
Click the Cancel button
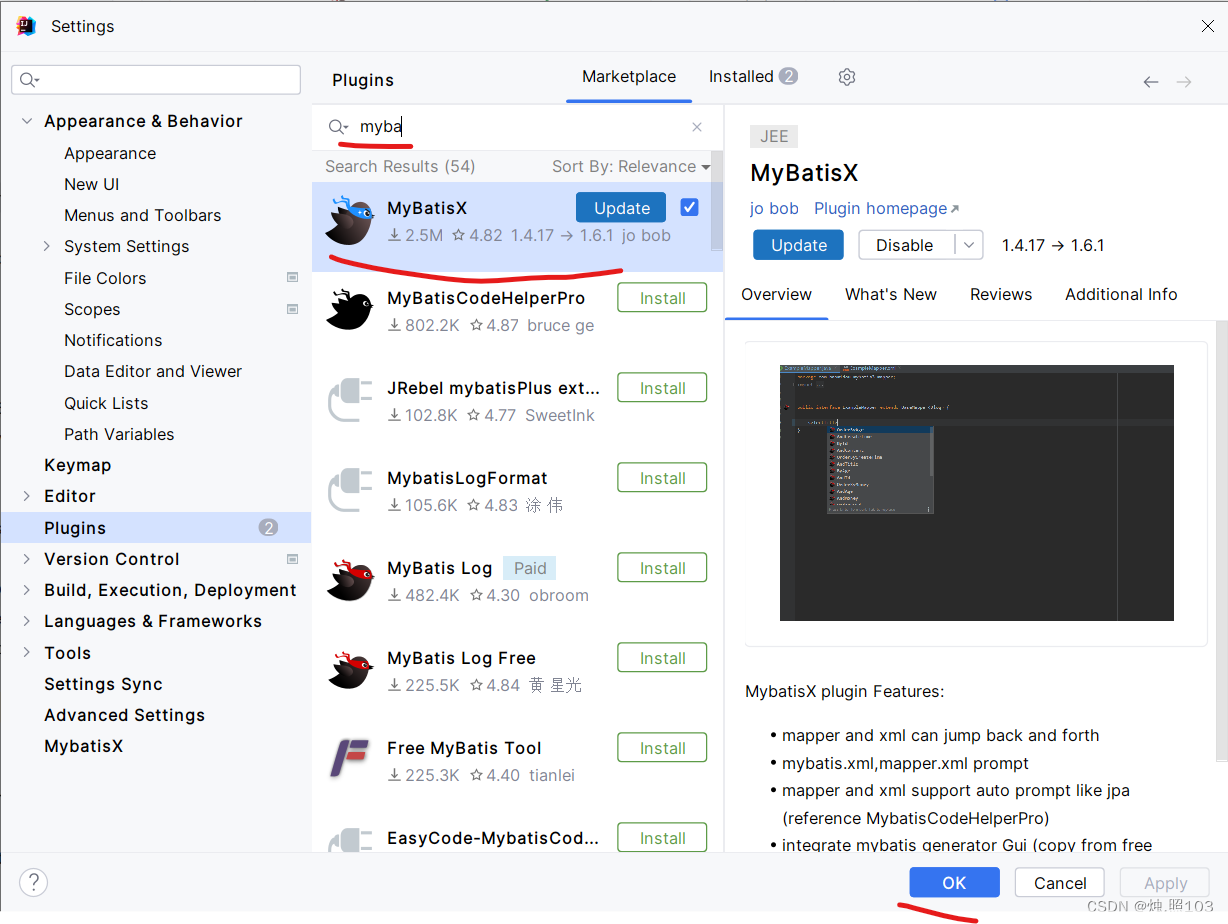tap(1060, 882)
